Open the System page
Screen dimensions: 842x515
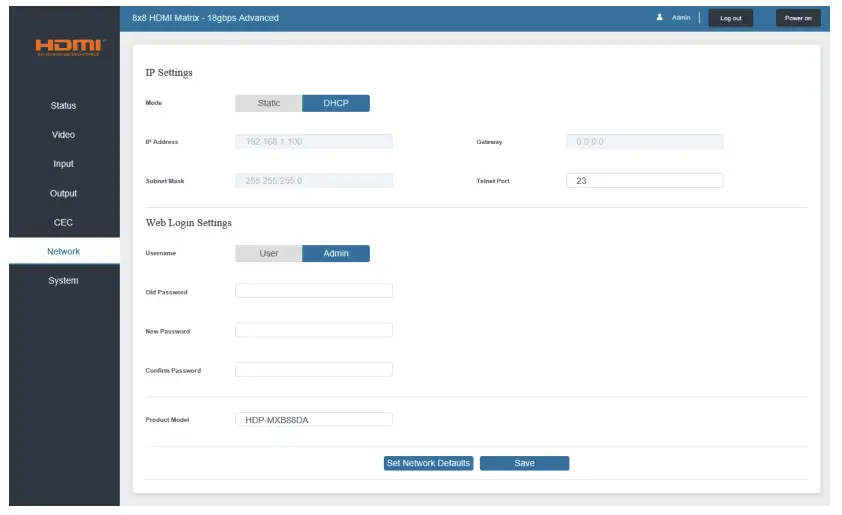(63, 280)
